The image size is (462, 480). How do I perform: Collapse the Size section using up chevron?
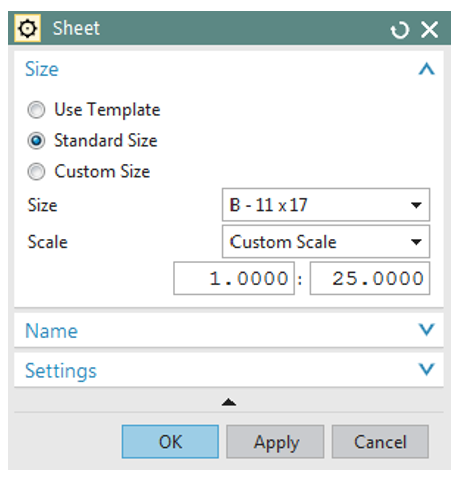[x=427, y=69]
